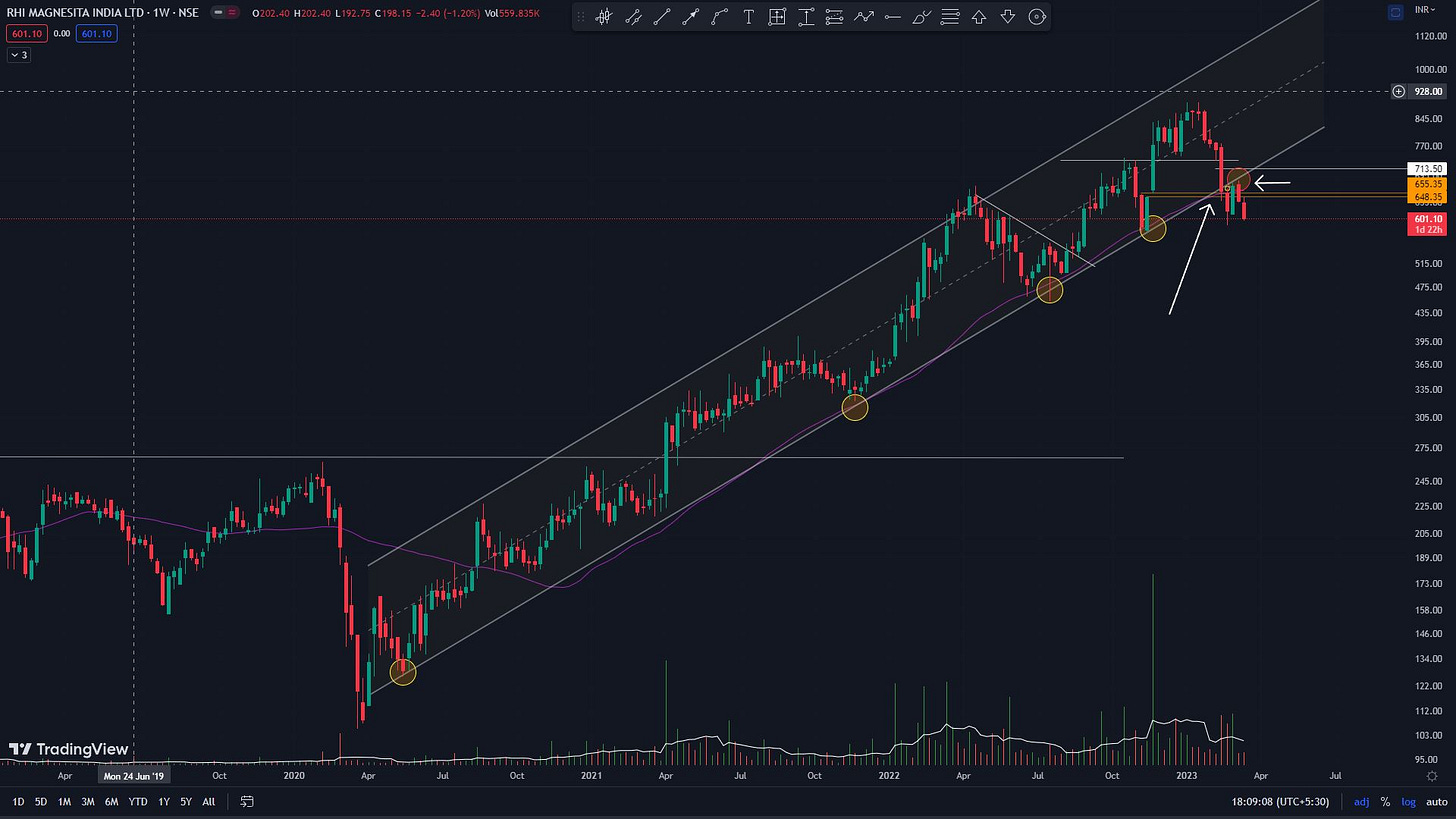Grab the drawing toolbar drag handle
Image resolution: width=1456 pixels, height=819 pixels.
581,17
